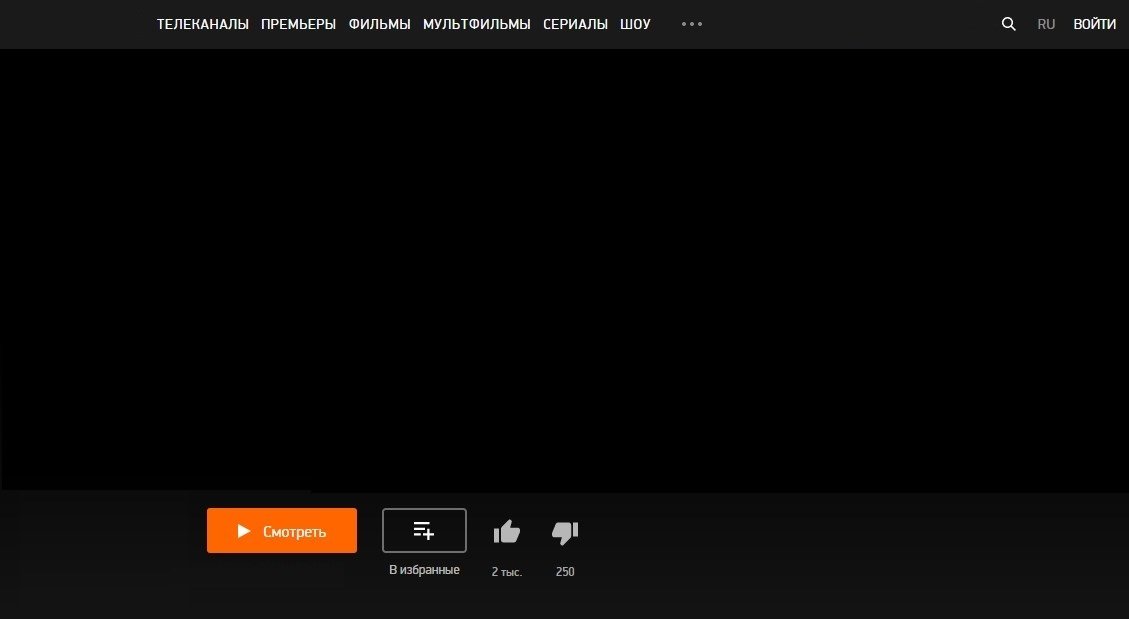Click the orange Смотреть button

282,530
